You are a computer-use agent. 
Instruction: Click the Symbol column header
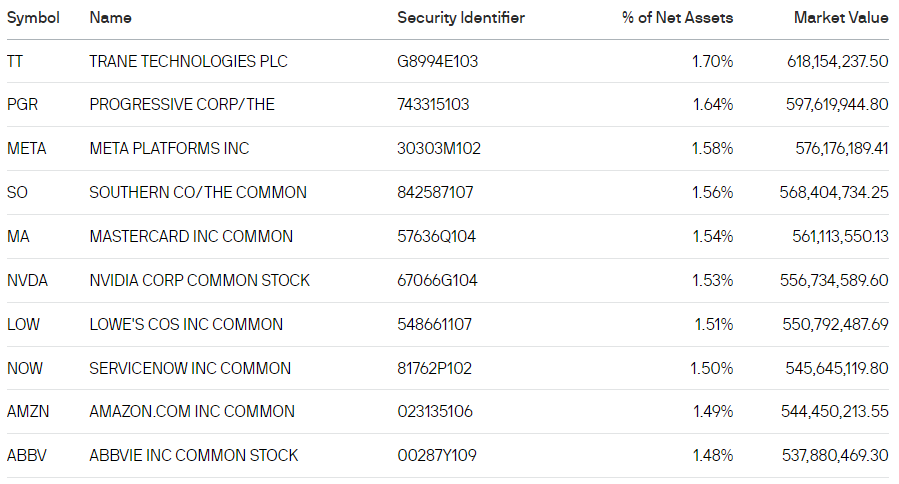[33, 18]
